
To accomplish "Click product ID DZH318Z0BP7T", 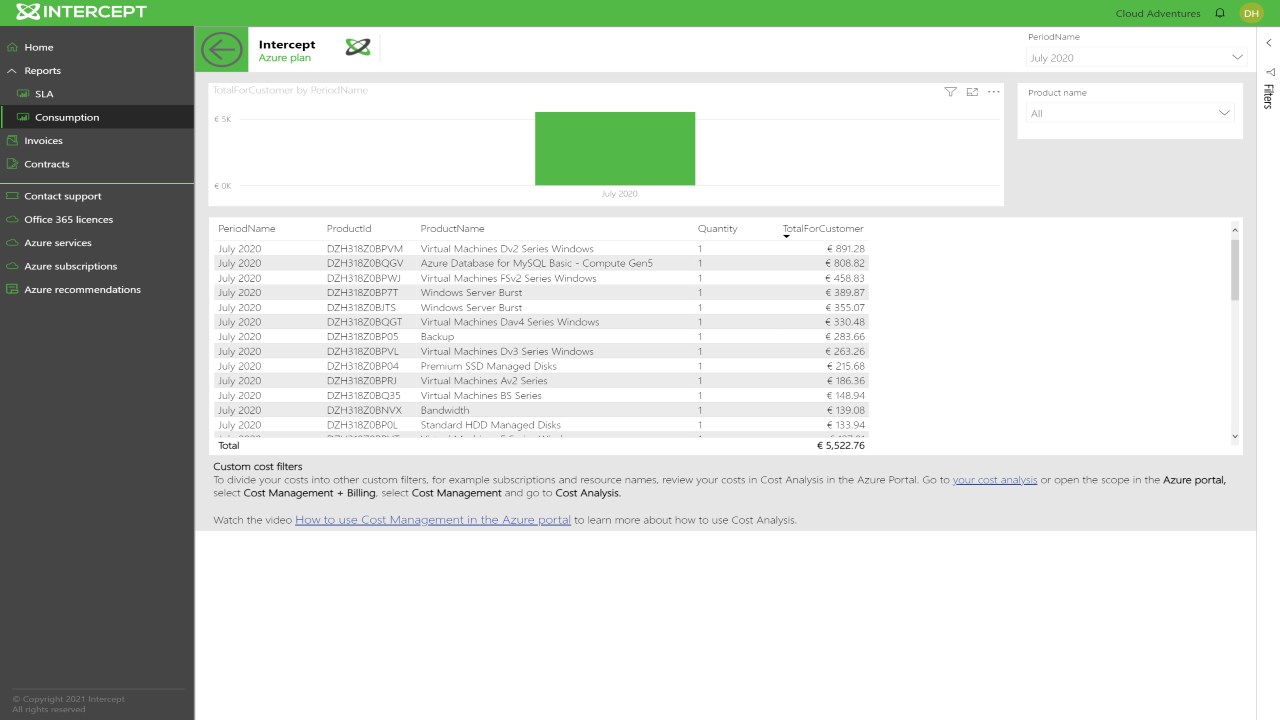I will click(x=362, y=293).
